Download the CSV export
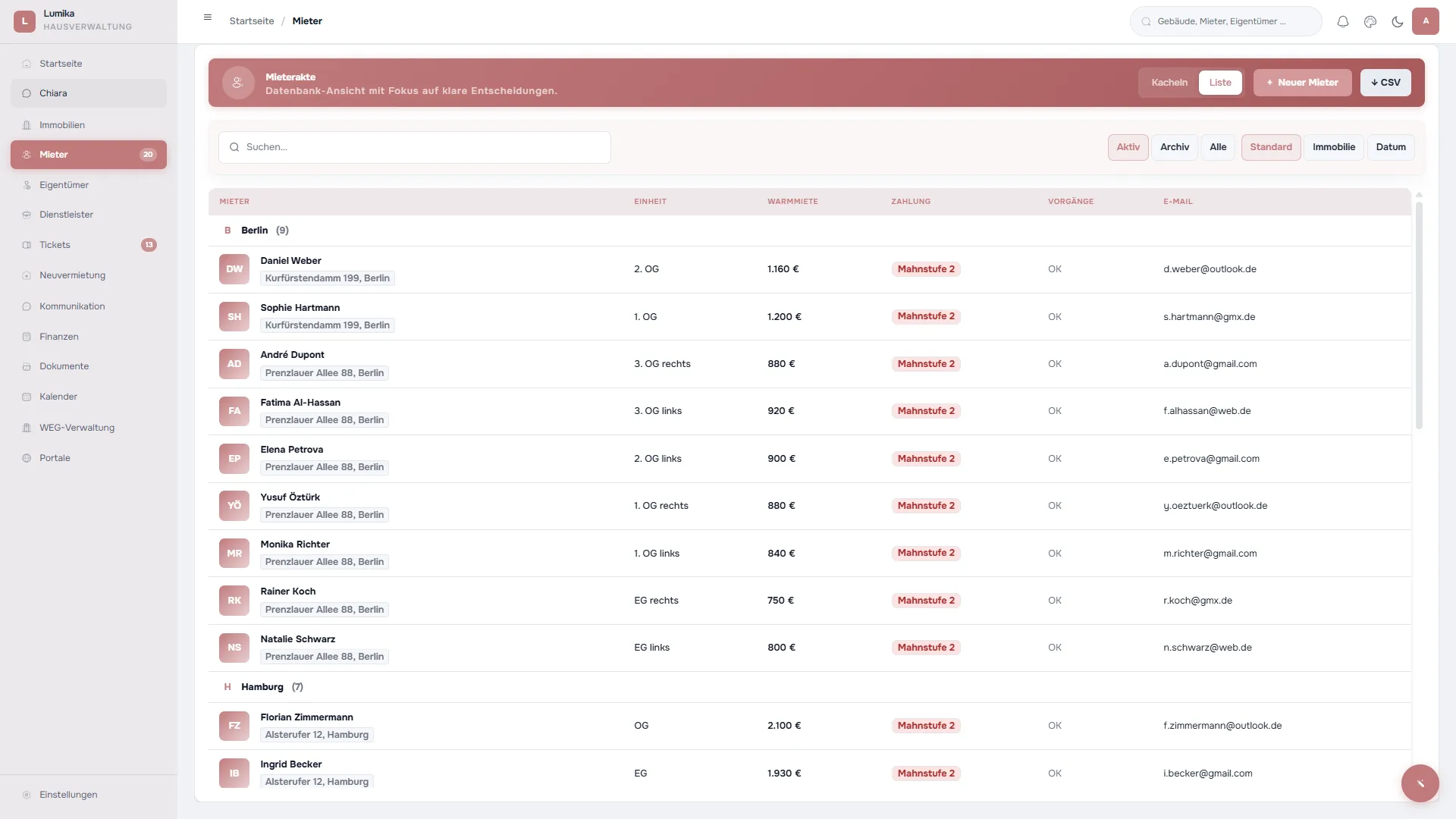Image resolution: width=1456 pixels, height=819 pixels. tap(1385, 83)
